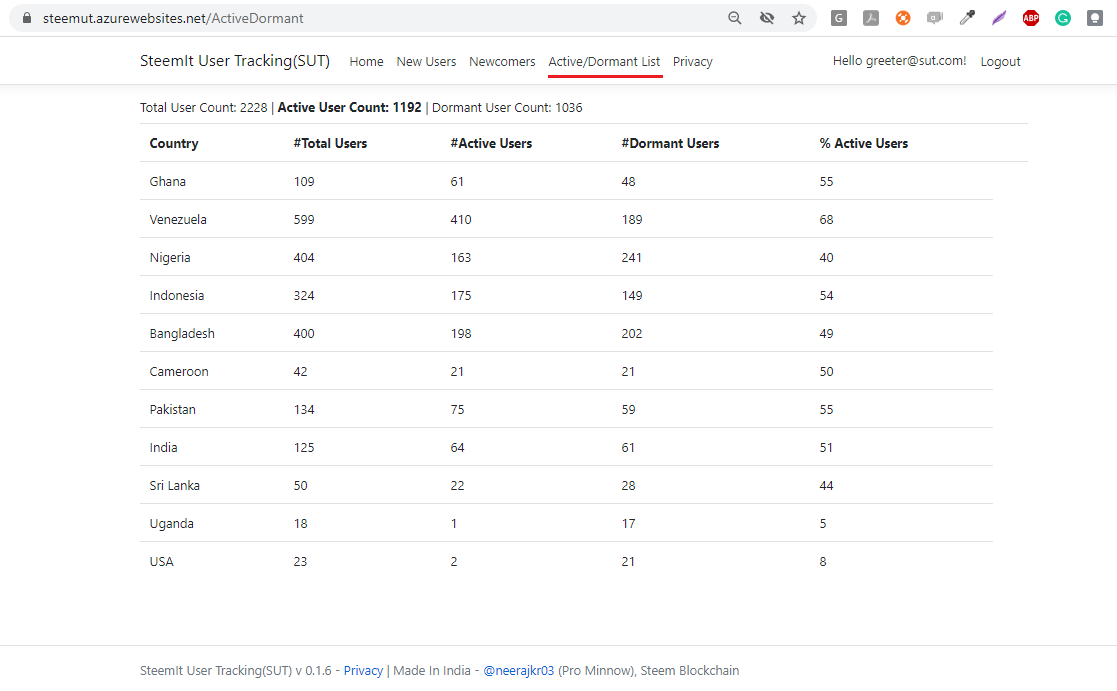Click Bangladesh's total users value 400
This screenshot has width=1117, height=691.
click(304, 333)
